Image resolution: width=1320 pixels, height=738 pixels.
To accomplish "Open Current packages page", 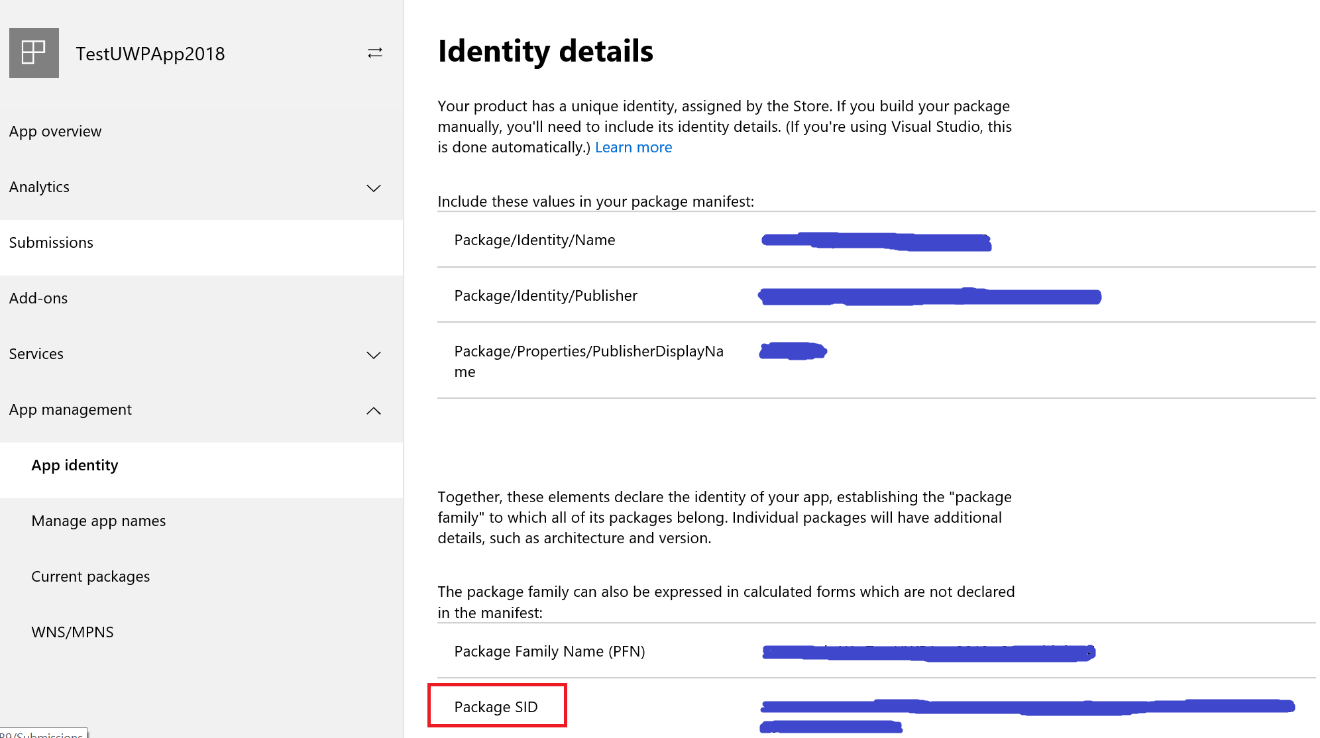I will click(x=90, y=577).
